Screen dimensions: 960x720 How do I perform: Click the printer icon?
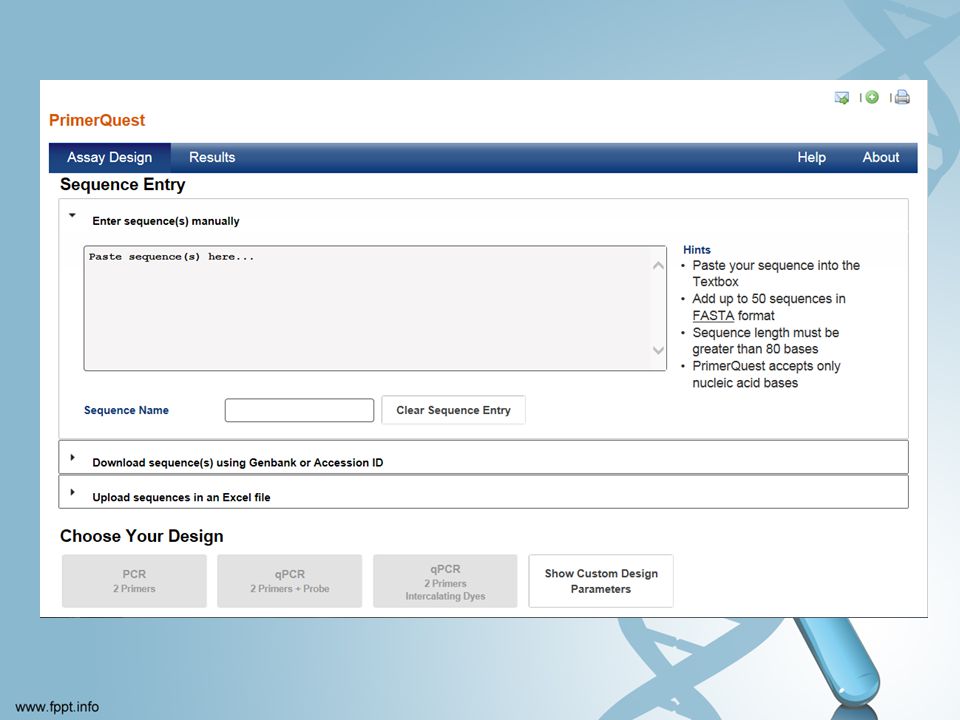point(902,97)
